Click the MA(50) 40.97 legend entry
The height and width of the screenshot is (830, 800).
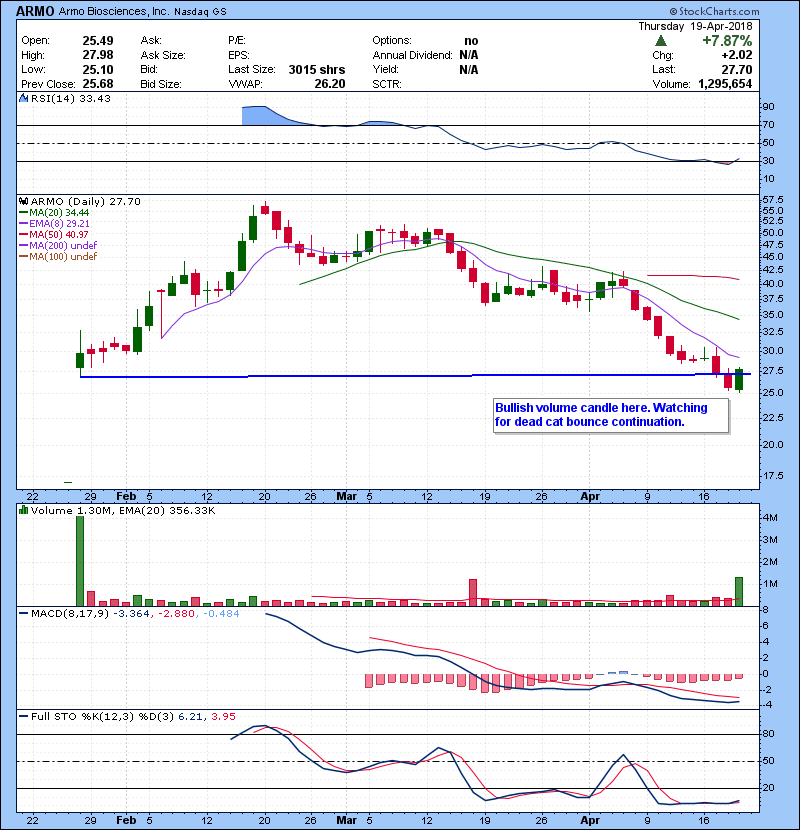coord(54,234)
